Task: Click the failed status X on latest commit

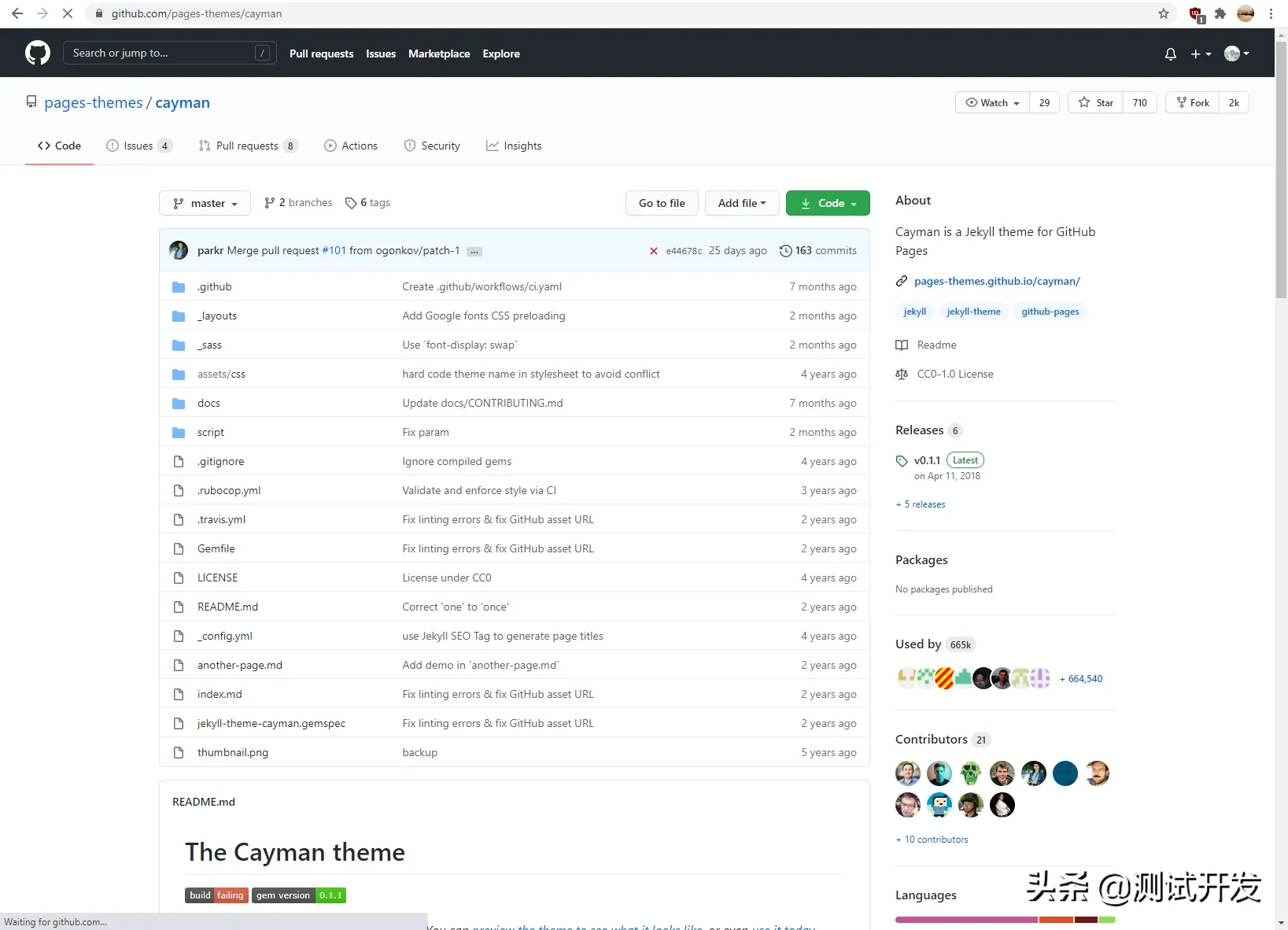Action: click(653, 251)
